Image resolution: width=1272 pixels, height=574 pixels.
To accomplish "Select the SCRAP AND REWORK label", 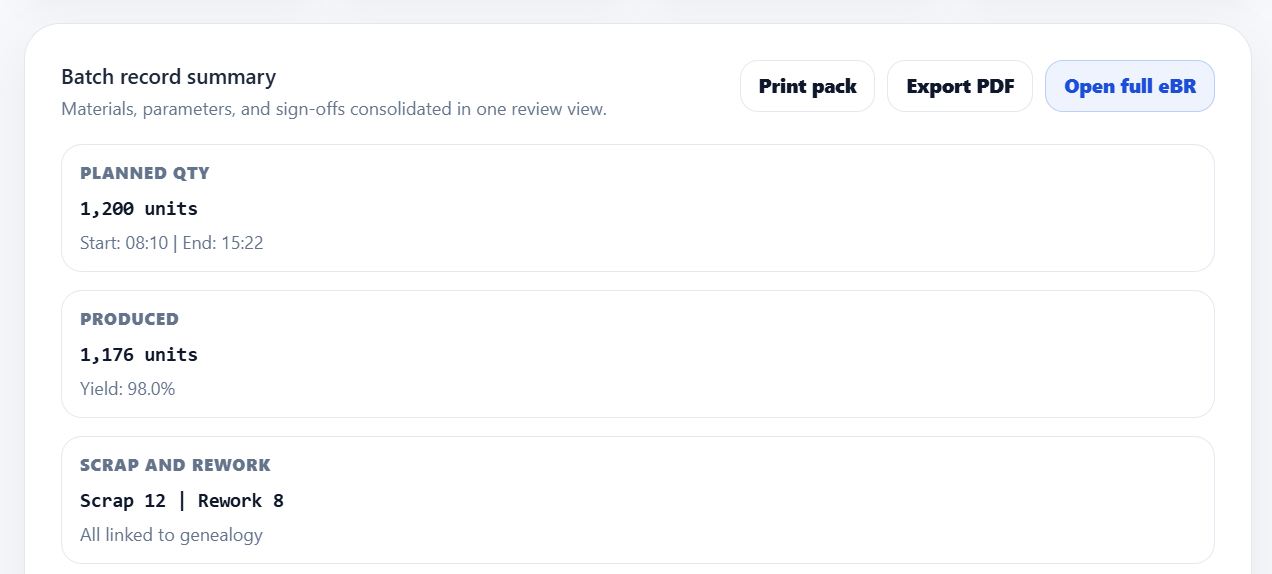I will [x=175, y=465].
